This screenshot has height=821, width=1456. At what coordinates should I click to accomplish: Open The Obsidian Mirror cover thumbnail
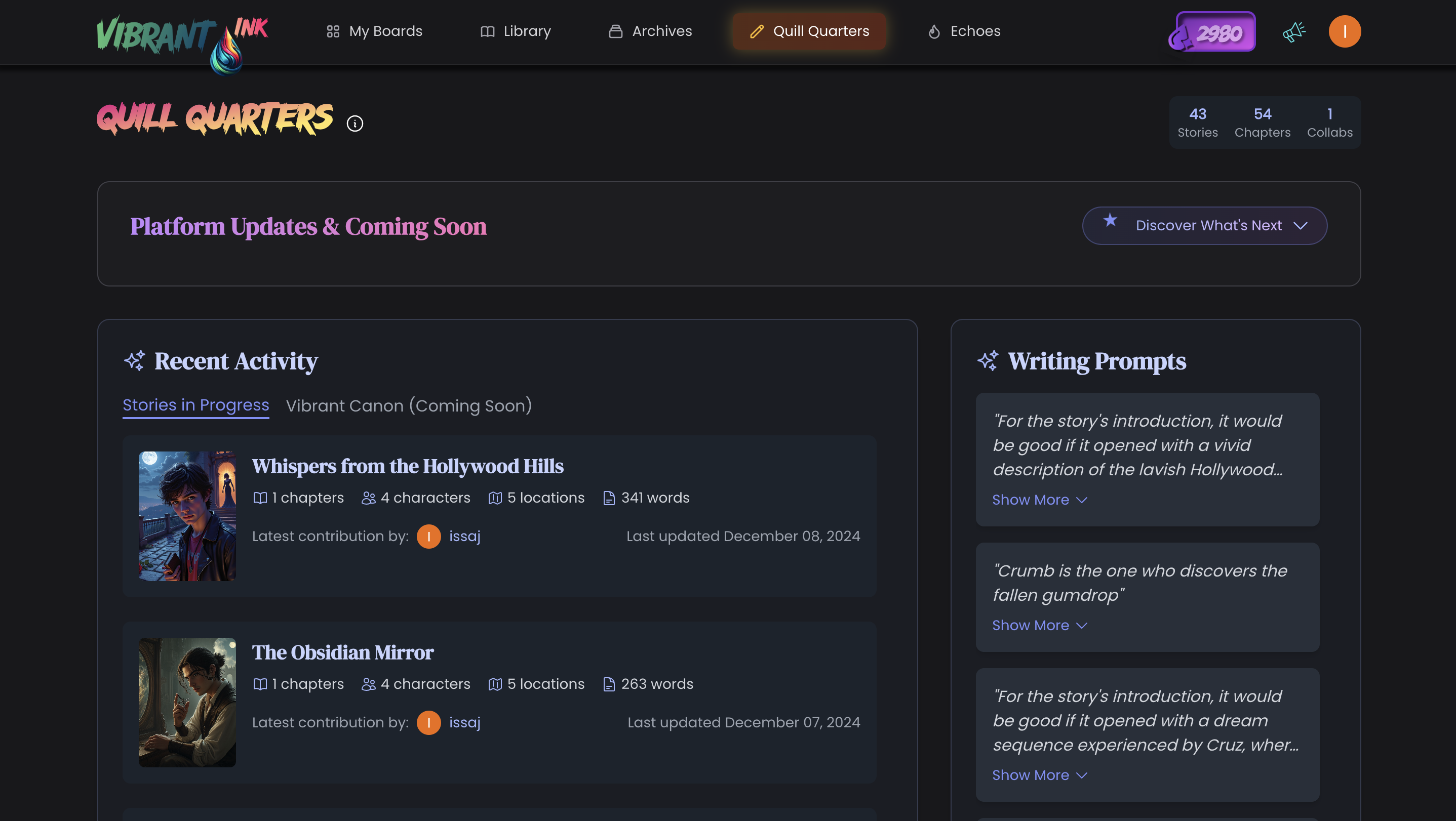tap(187, 703)
